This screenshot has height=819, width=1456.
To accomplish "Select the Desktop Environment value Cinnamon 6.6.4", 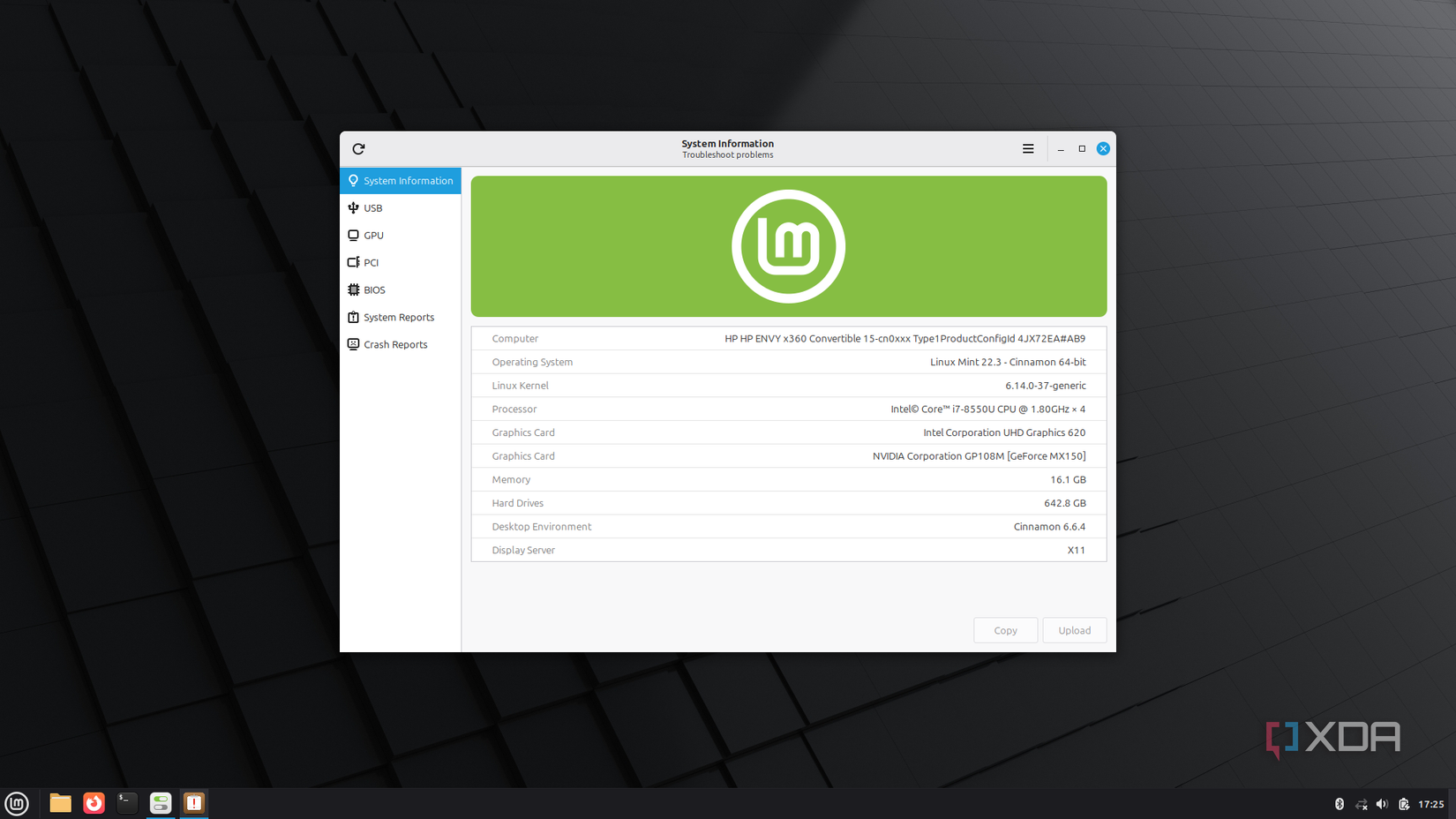I will click(x=1049, y=527).
